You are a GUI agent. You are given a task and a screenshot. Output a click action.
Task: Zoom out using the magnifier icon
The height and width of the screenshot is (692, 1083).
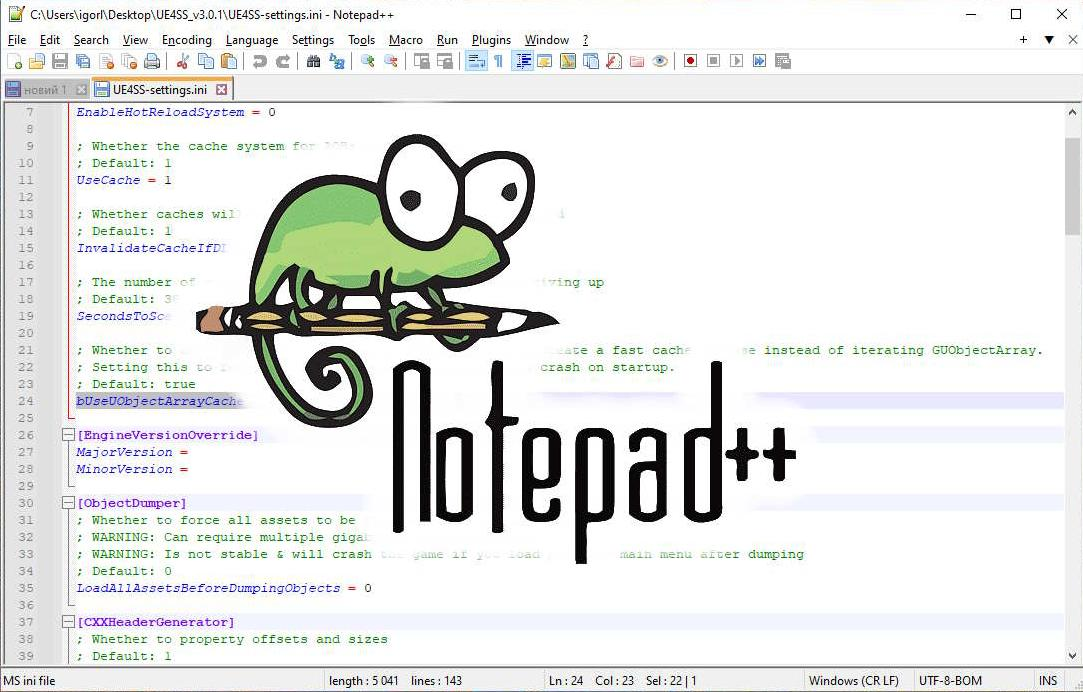(391, 61)
